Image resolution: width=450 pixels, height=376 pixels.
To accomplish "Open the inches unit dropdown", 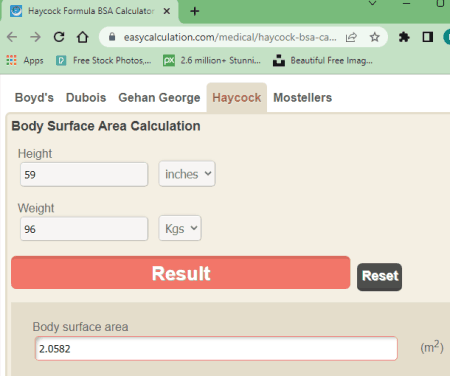I will click(x=187, y=174).
